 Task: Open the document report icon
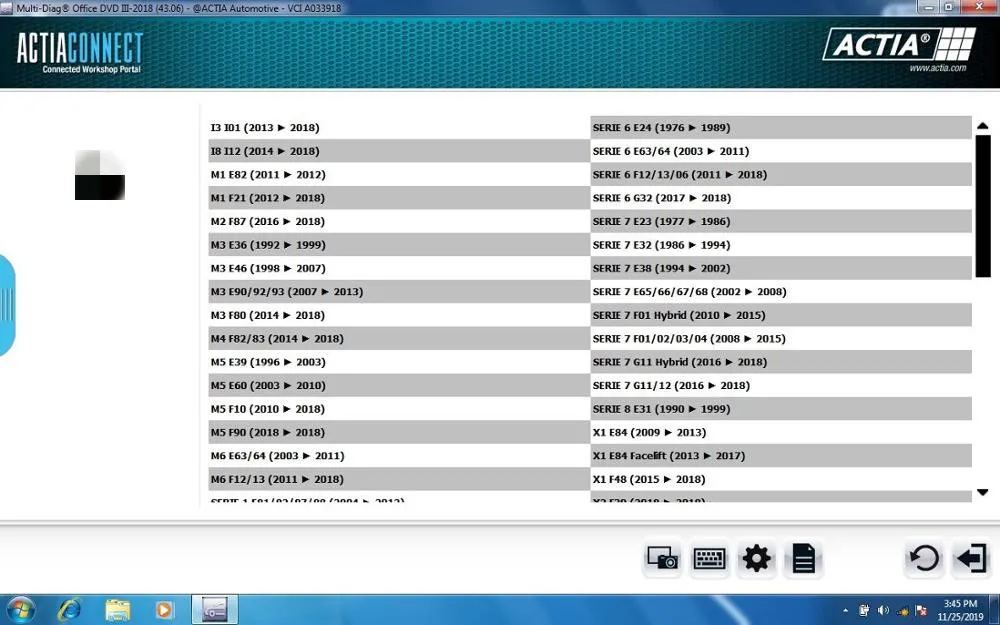click(804, 559)
